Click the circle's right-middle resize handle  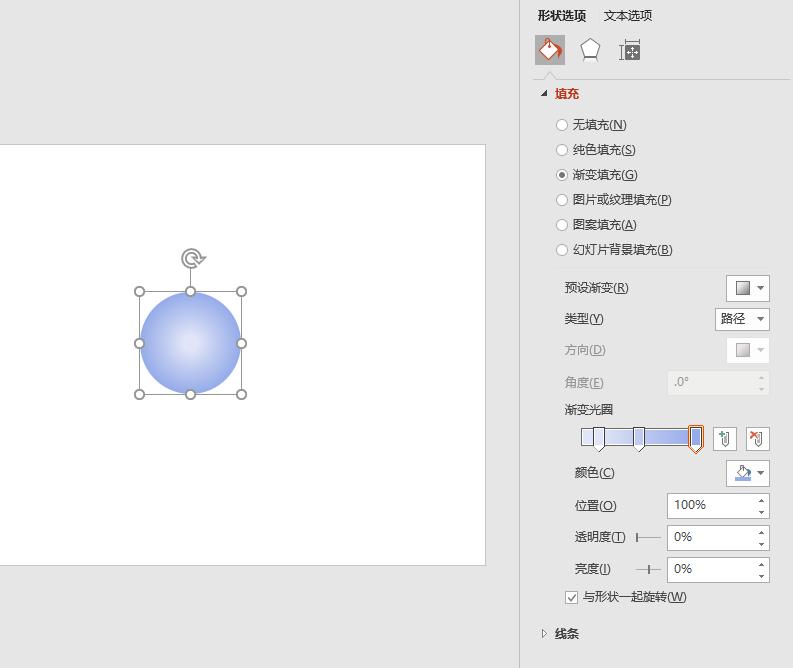[241, 343]
